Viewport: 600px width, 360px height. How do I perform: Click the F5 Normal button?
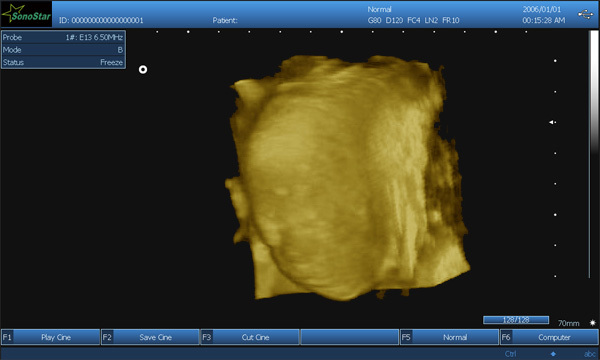tap(450, 337)
